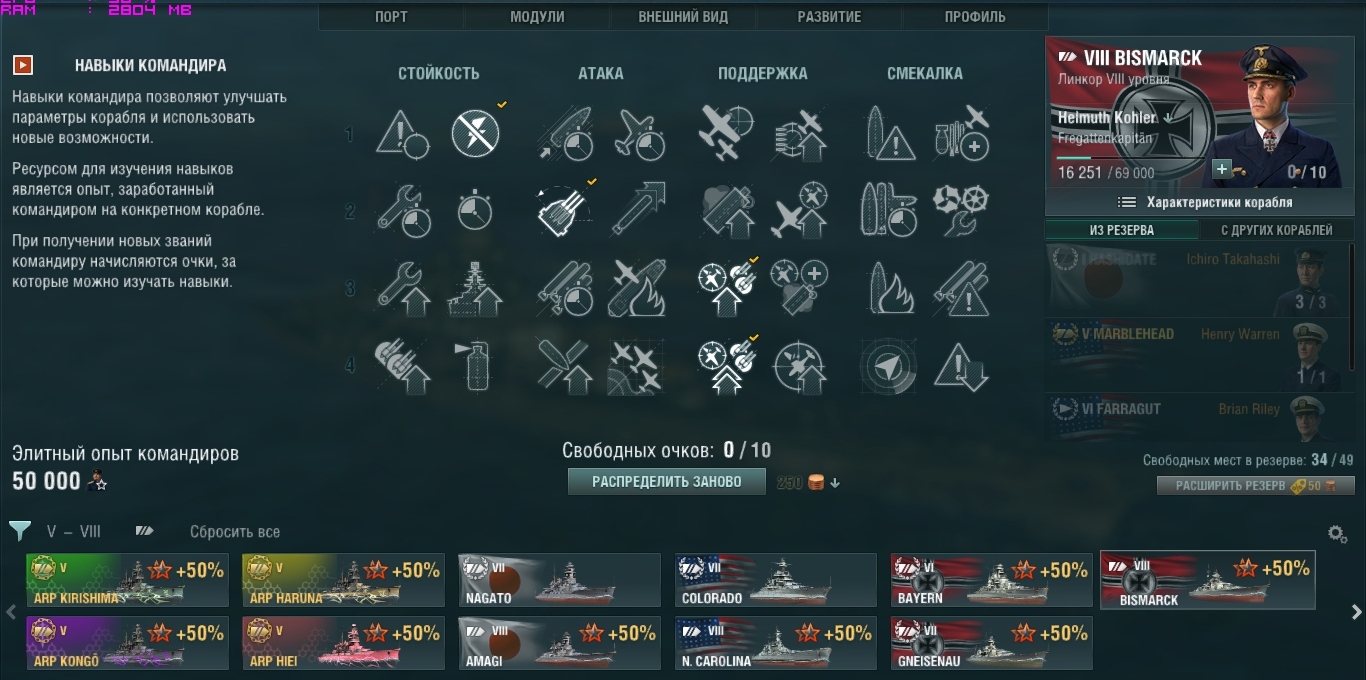Image resolution: width=1366 pixels, height=680 pixels.
Task: Select the N. Carolina ship thumbnail
Action: (x=776, y=643)
